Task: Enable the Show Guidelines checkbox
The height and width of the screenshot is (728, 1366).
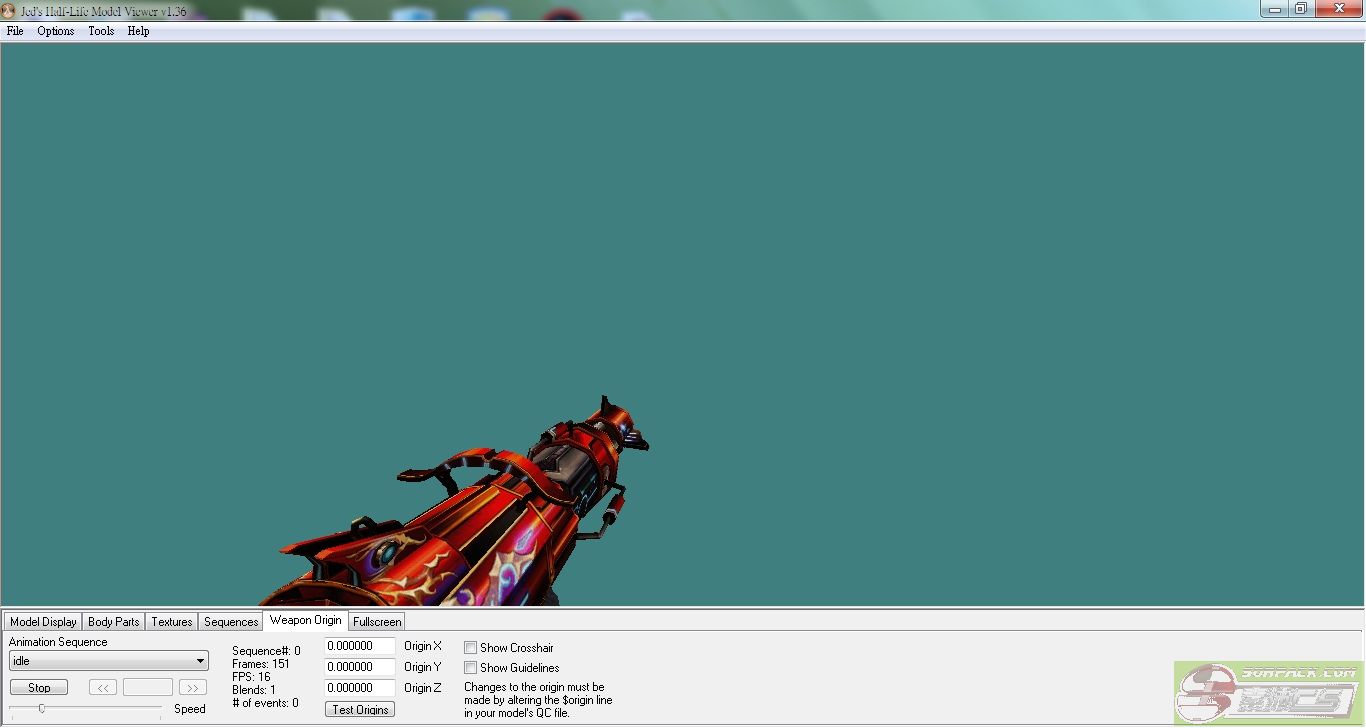Action: 471,668
